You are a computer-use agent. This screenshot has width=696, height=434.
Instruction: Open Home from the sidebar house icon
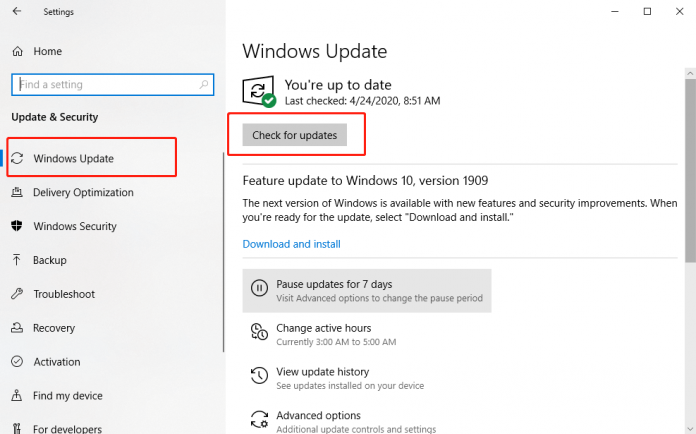pos(17,51)
